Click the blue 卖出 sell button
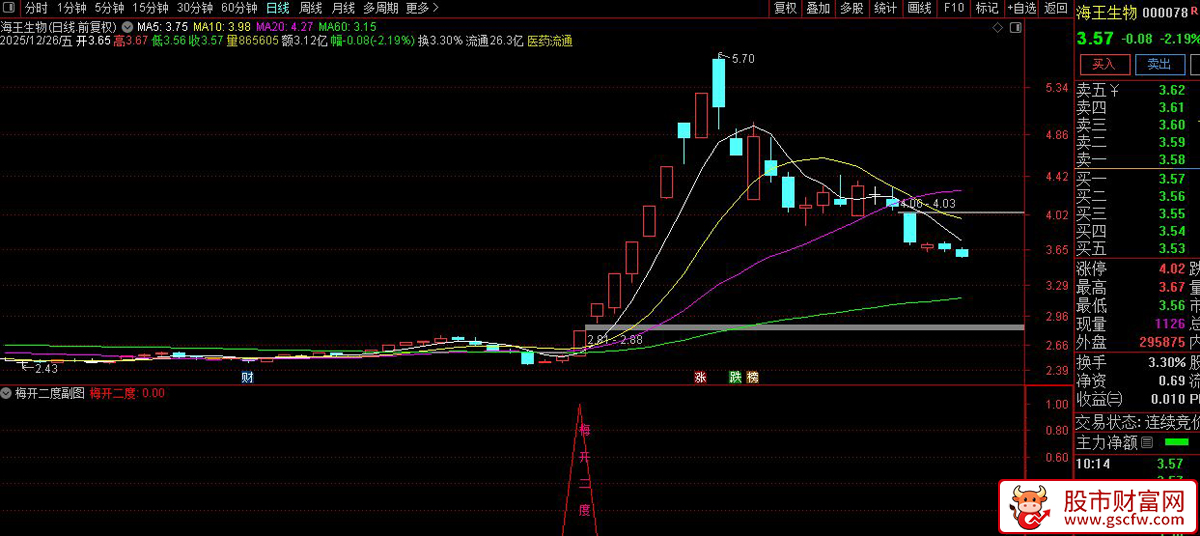Viewport: 1200px width, 536px height. [1159, 64]
